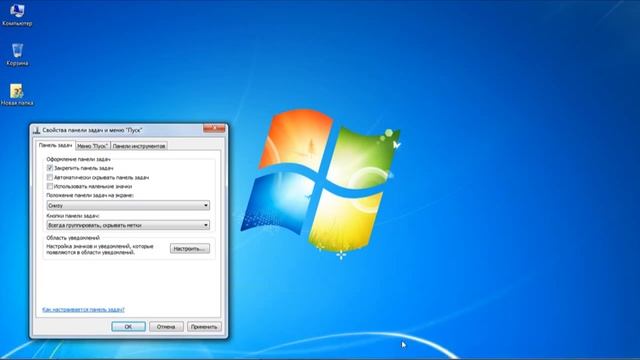
Task: Enable Автоматически скрывать панель задач
Action: [x=50, y=177]
